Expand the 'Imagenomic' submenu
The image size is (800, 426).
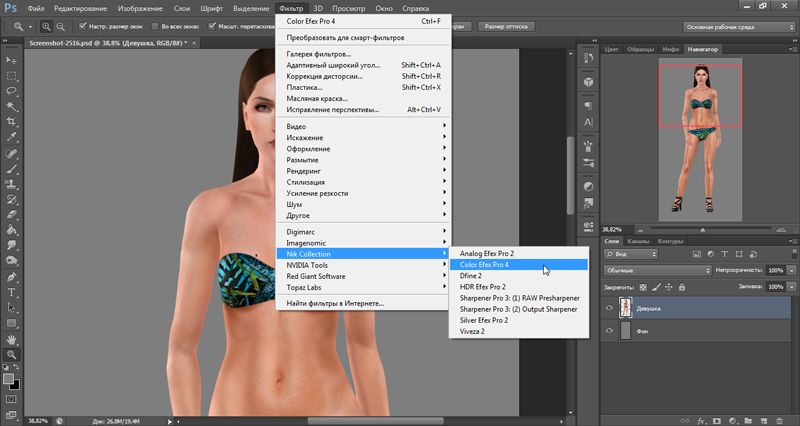[363, 243]
